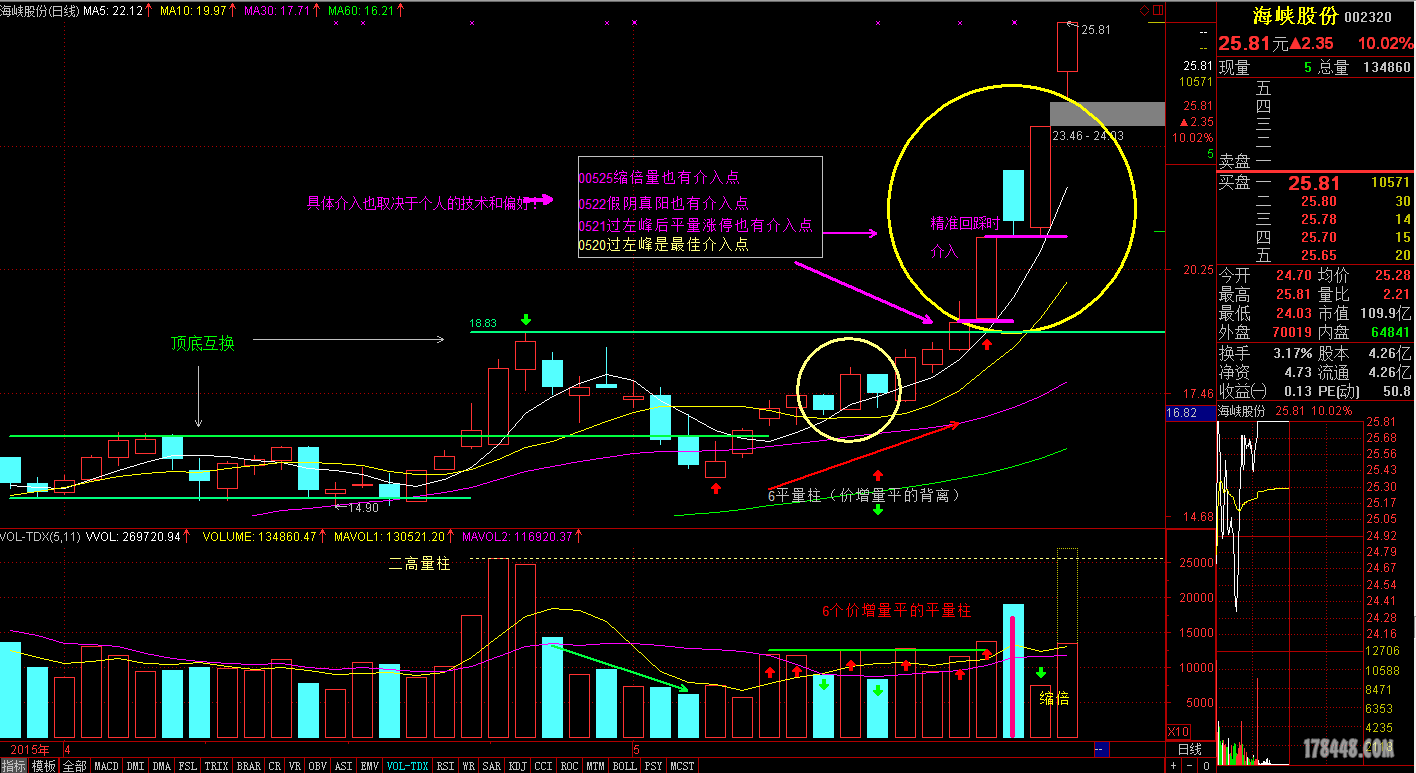
Task: Select the ASI indicator tab
Action: tap(343, 766)
